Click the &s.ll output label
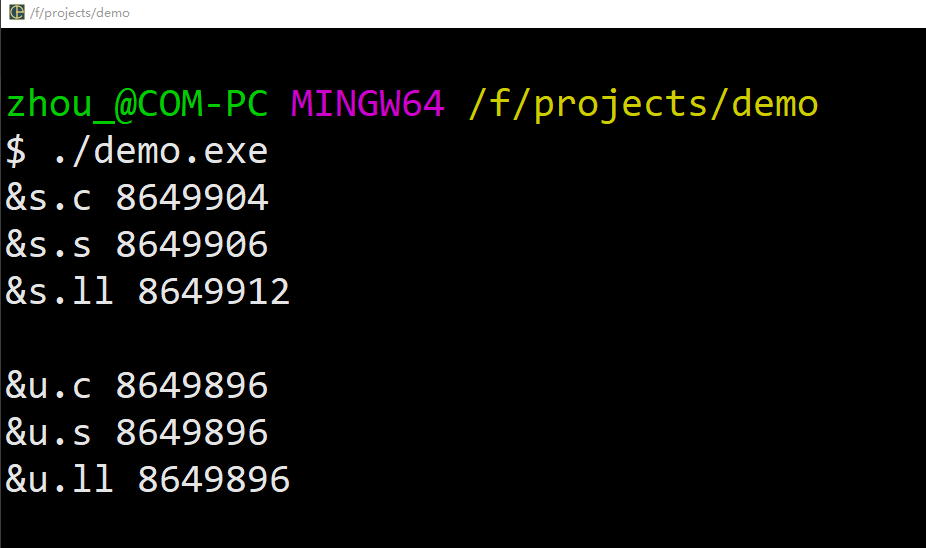The width and height of the screenshot is (926, 548). pos(59,292)
